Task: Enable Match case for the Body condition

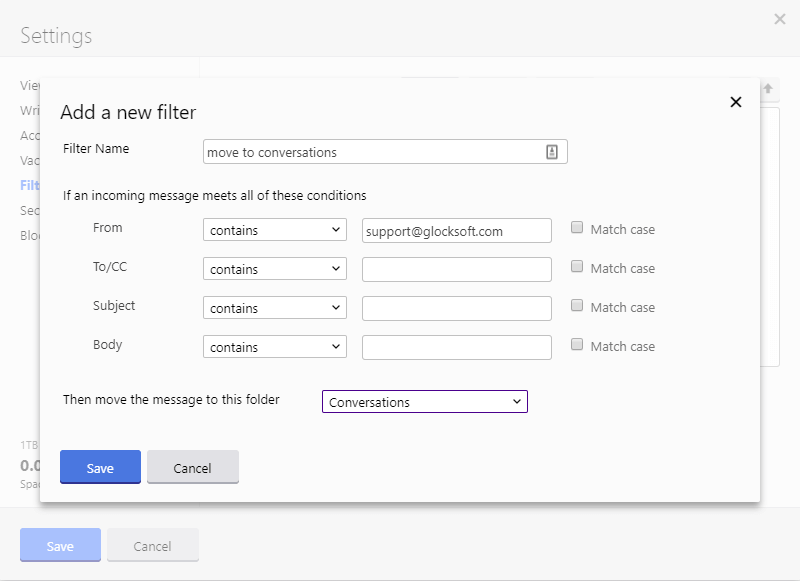Action: pos(577,345)
